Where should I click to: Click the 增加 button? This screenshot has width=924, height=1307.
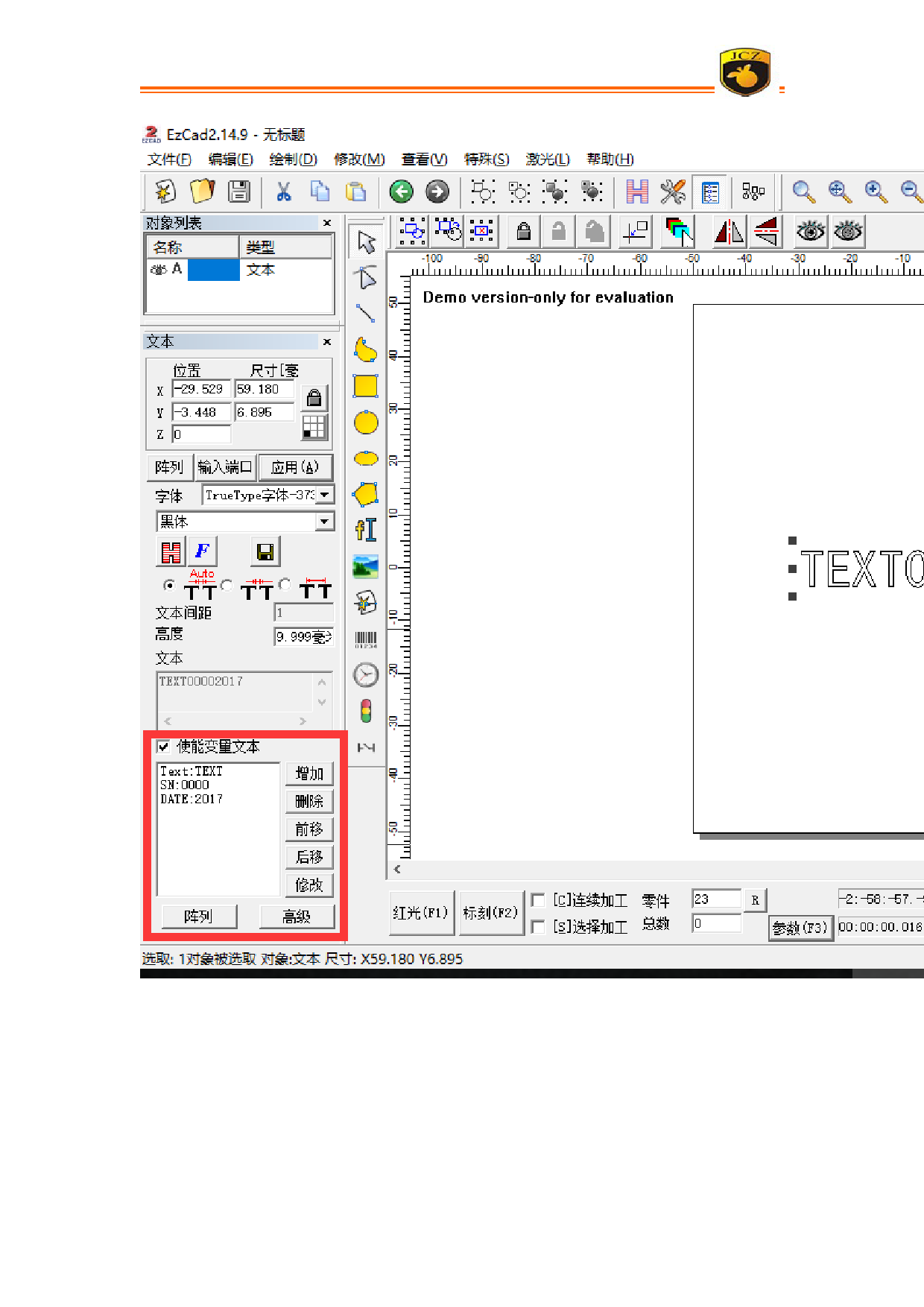(x=308, y=773)
